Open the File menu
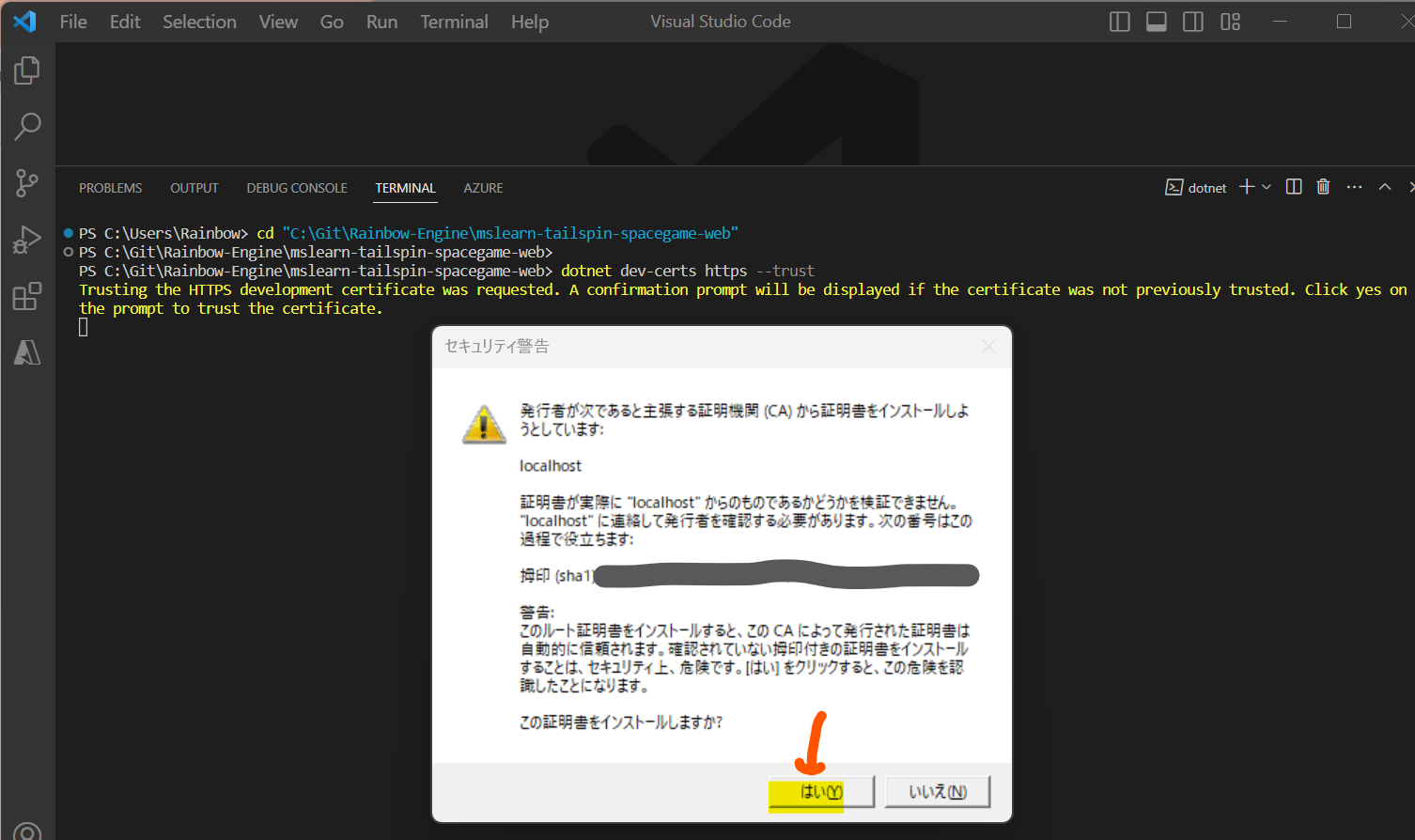This screenshot has width=1415, height=840. (73, 22)
